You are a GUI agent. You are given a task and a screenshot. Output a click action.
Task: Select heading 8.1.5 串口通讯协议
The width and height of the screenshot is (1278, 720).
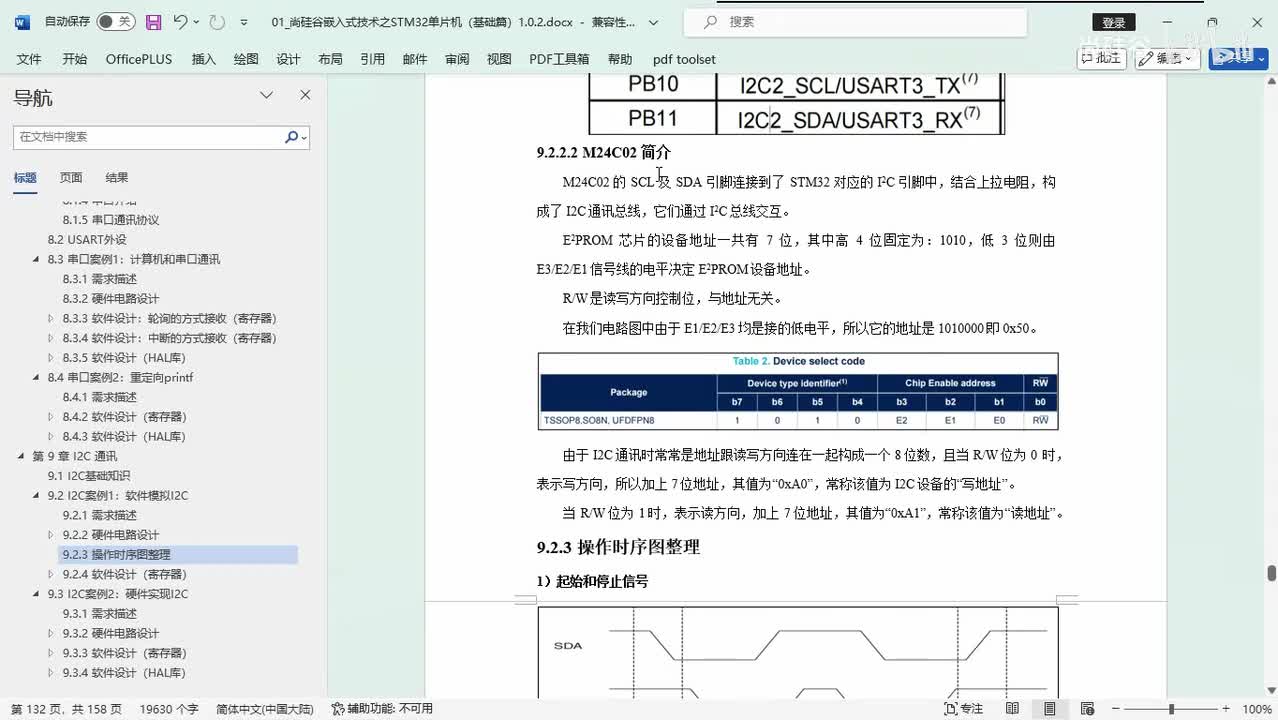(111, 220)
